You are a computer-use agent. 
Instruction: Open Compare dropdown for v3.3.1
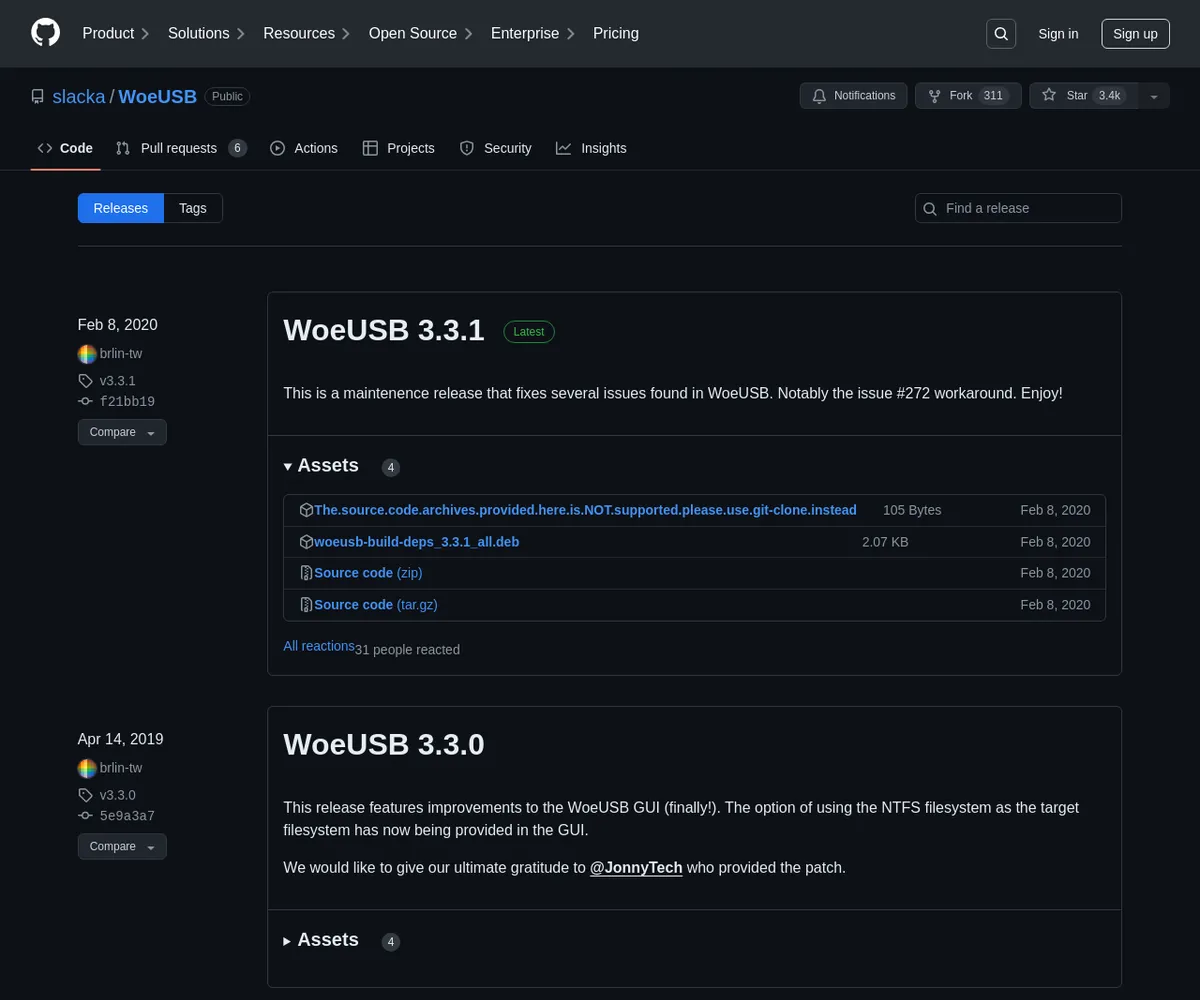[x=122, y=432]
